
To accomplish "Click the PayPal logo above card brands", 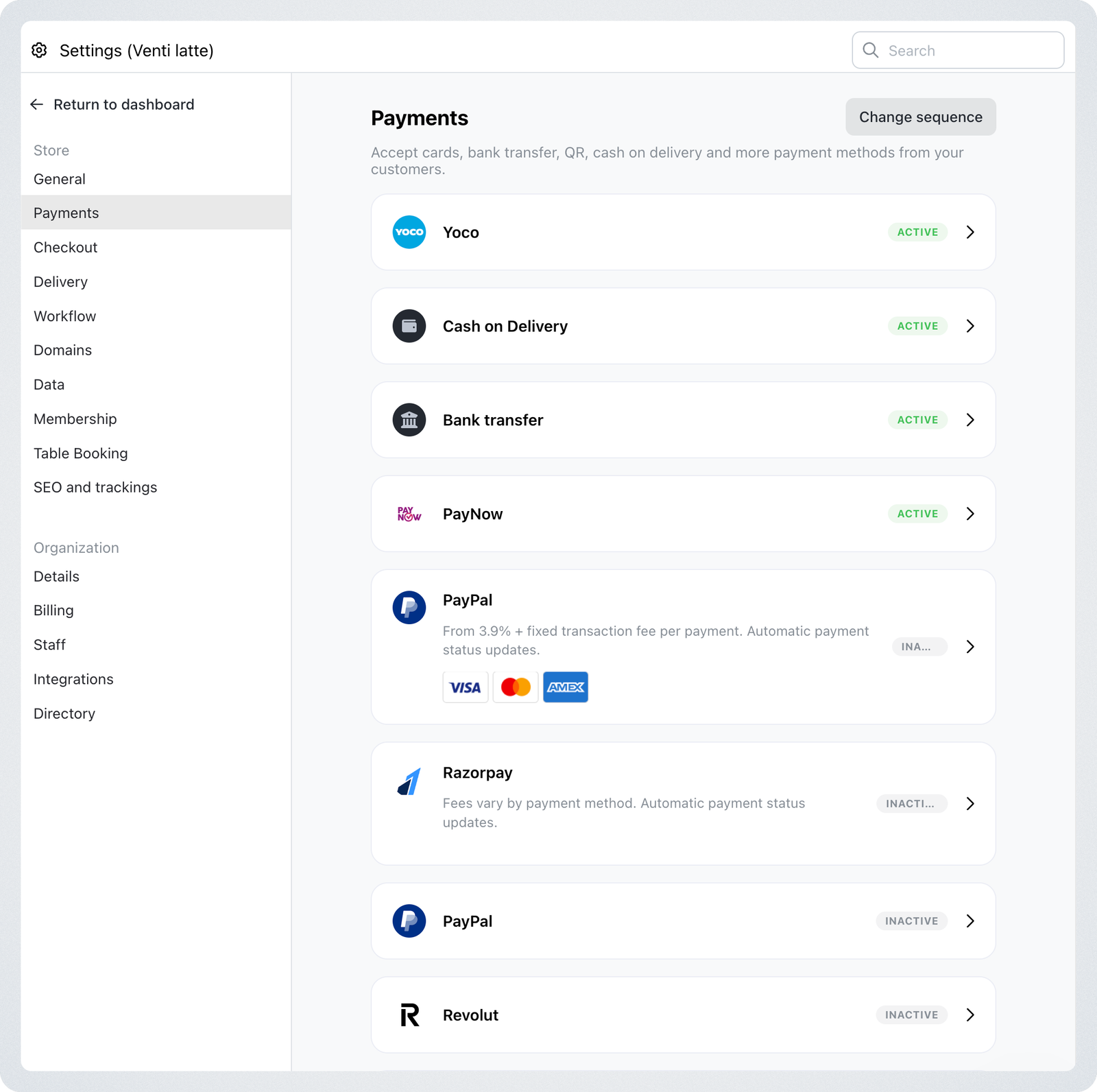I will tap(409, 608).
